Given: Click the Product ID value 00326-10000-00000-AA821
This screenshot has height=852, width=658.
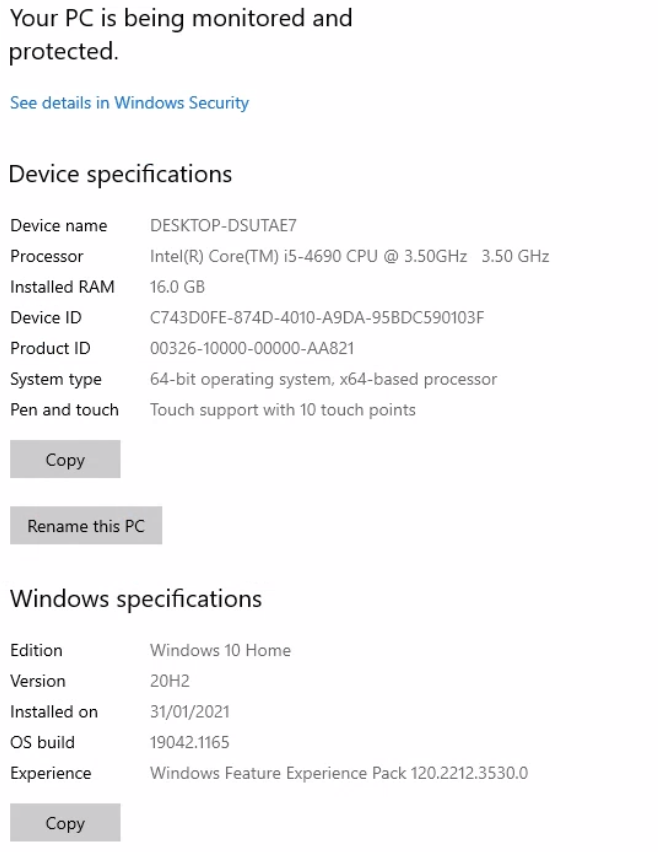Looking at the screenshot, I should (252, 348).
